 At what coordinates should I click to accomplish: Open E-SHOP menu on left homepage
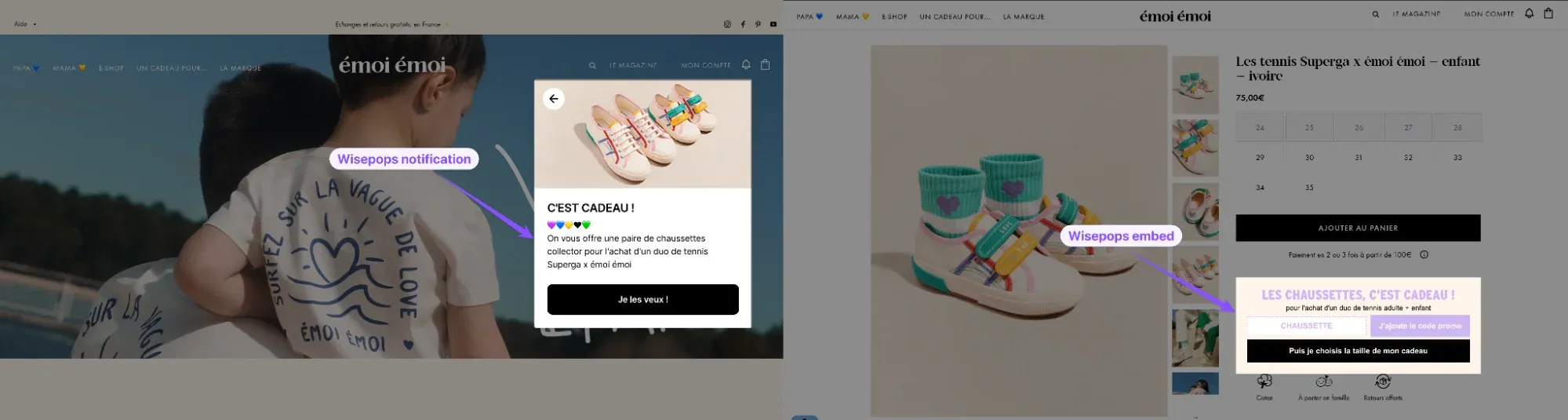(x=111, y=68)
